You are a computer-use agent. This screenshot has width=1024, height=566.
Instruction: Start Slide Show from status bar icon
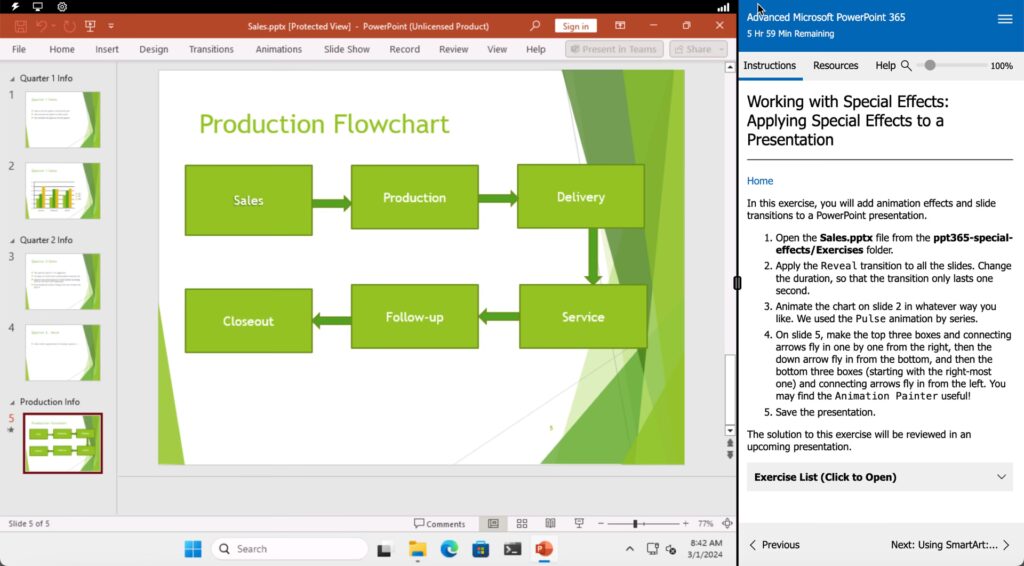[x=579, y=523]
